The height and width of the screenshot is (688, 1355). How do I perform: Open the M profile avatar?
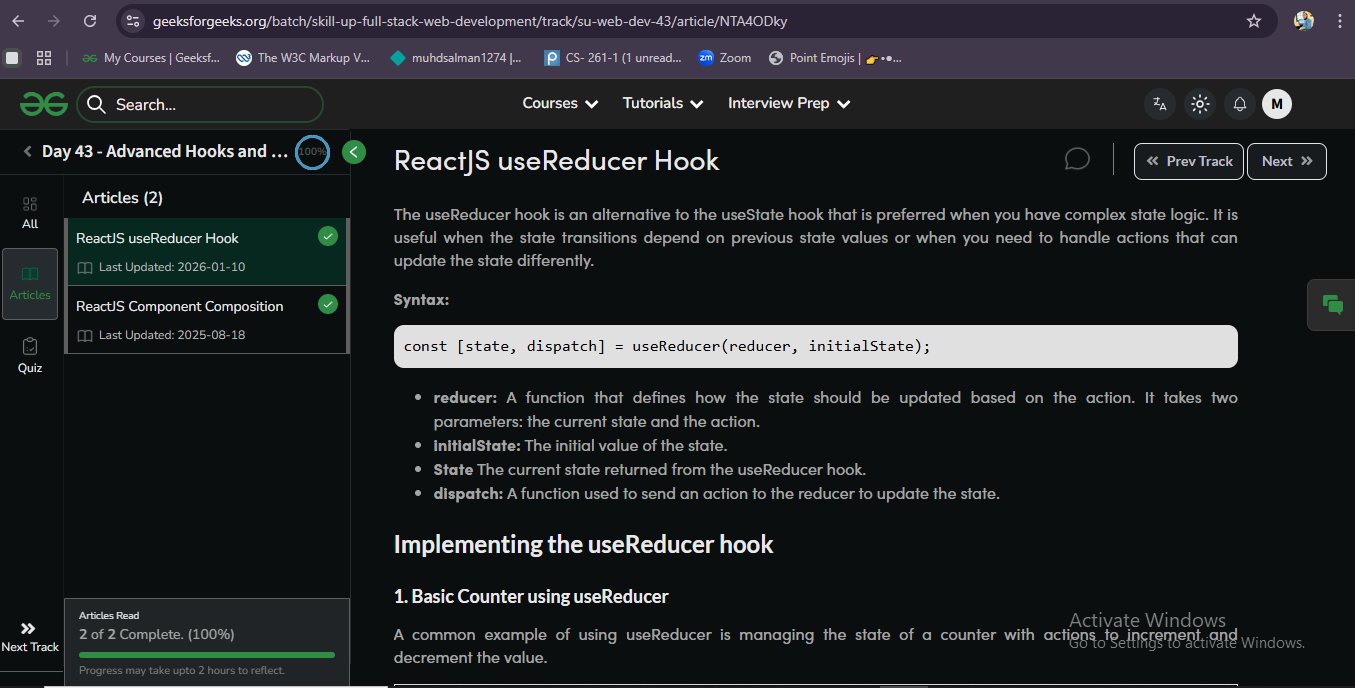coord(1277,104)
